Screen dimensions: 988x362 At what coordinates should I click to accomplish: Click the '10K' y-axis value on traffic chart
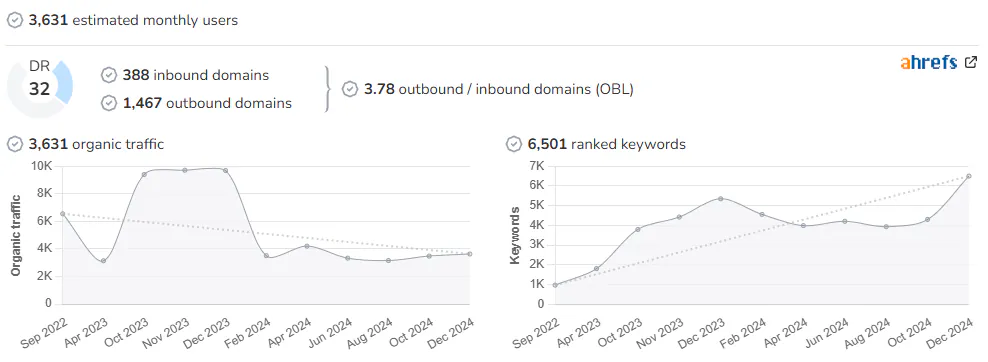41,166
